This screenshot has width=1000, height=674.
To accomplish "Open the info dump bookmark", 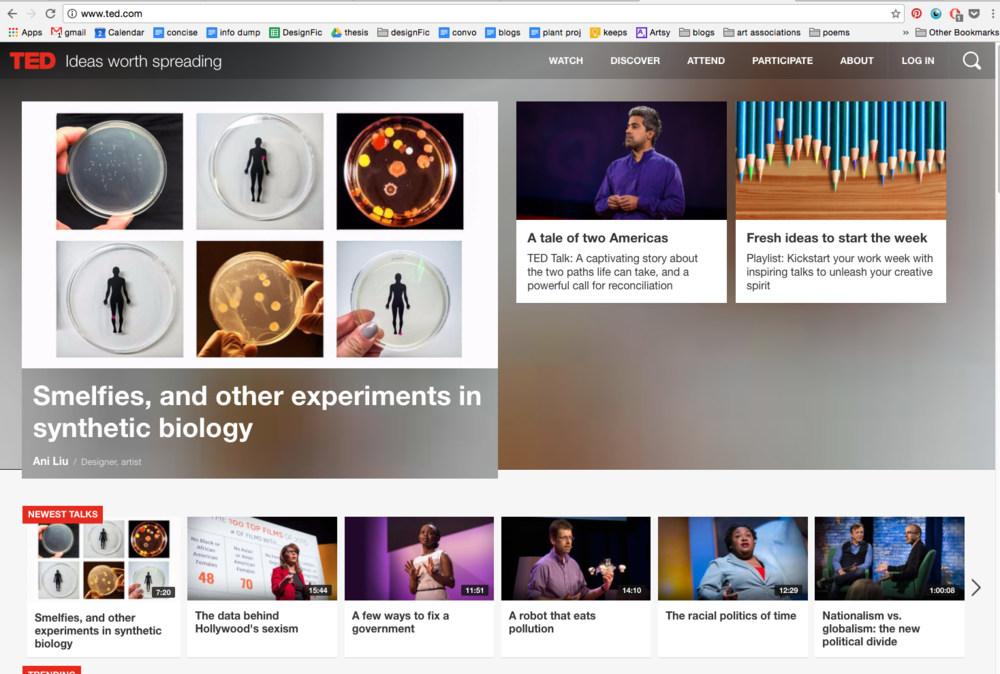I will [233, 33].
